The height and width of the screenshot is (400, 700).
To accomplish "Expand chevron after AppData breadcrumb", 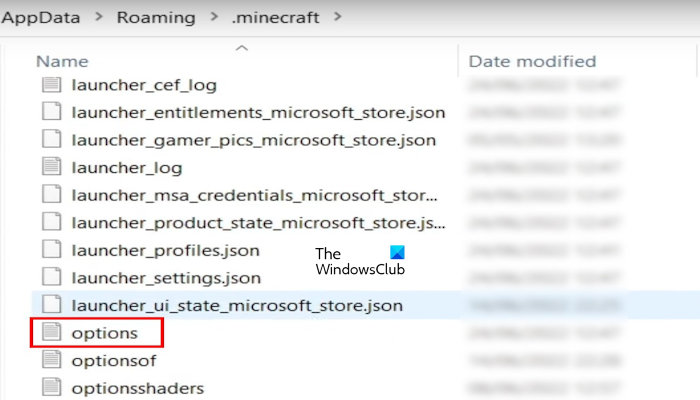I will tap(99, 17).
